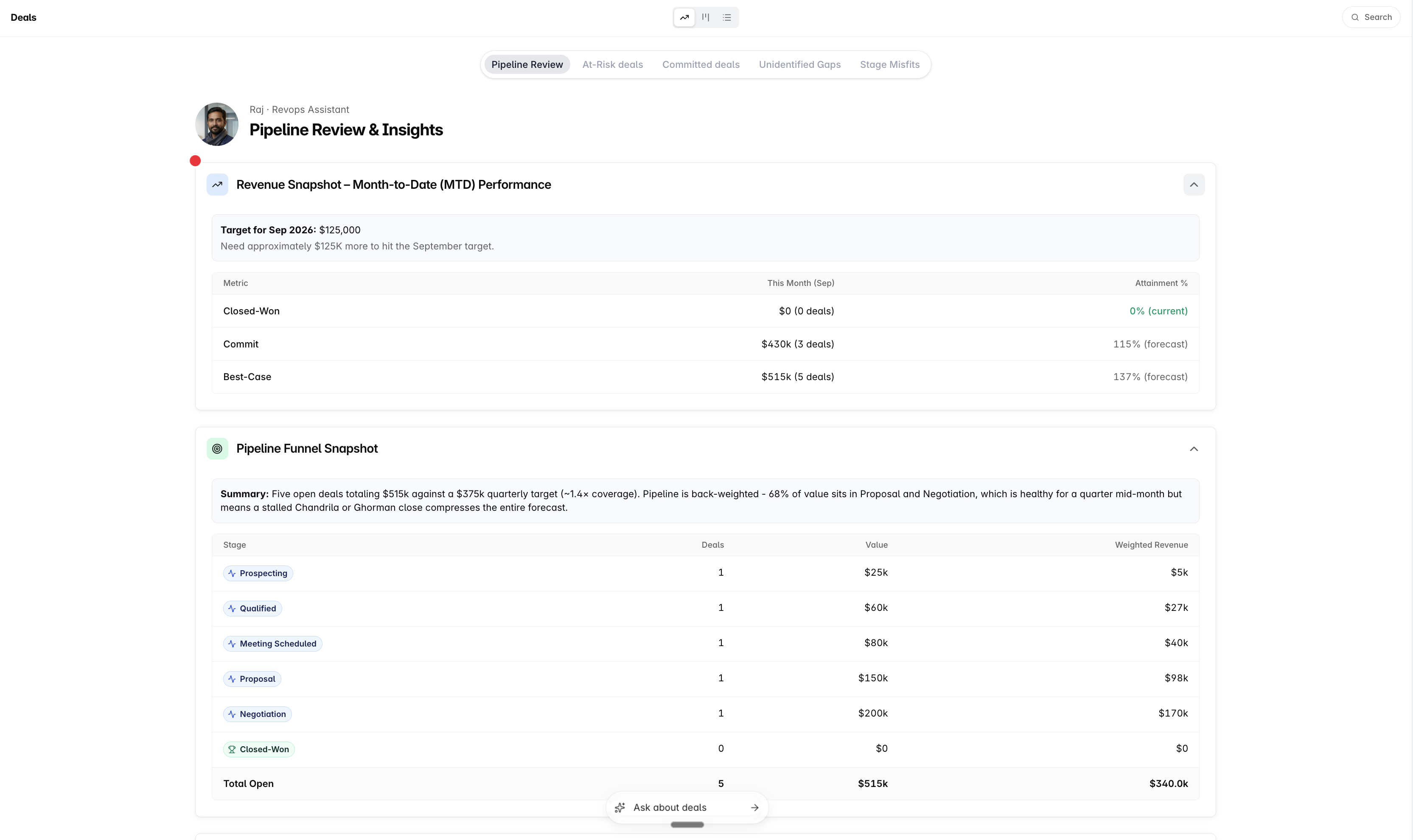Open the Stage Misfits tab
The width and height of the screenshot is (1413, 840).
[890, 64]
